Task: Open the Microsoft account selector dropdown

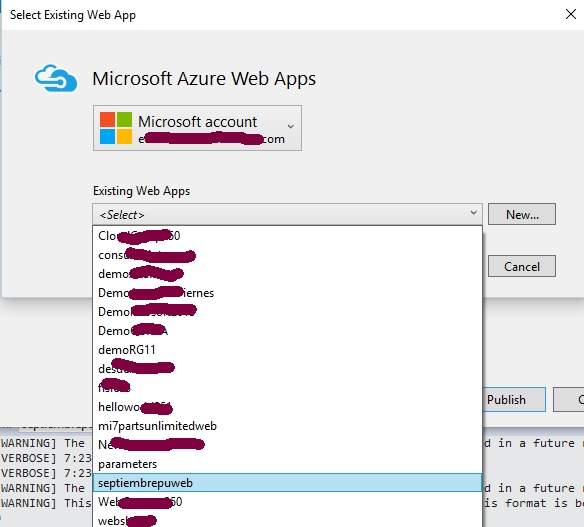Action: tap(197, 128)
